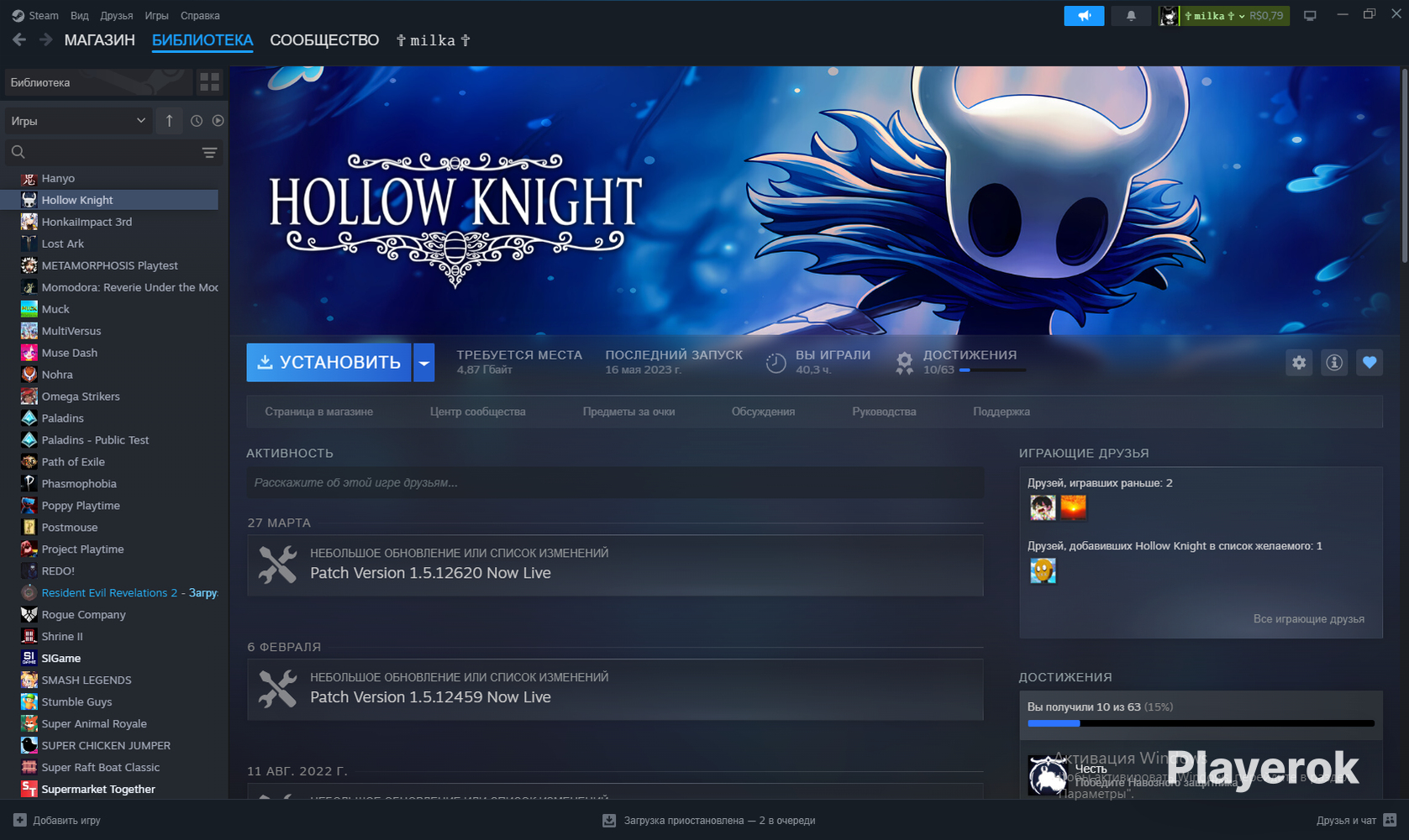This screenshot has height=840, width=1409.
Task: Click the УСТАНОВИТЬ install button
Action: coord(329,363)
